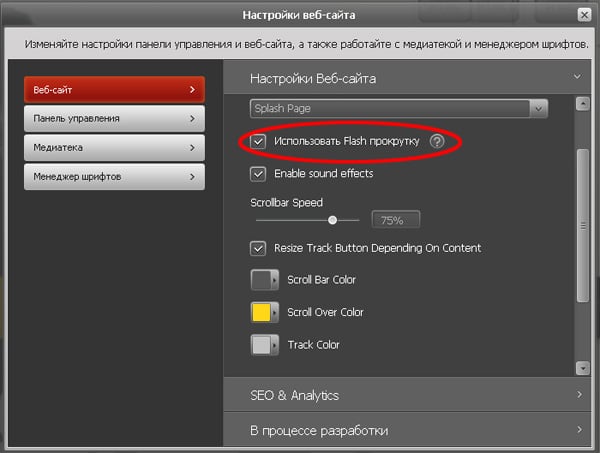Uncheck Resize Track Button Depending On Content

(258, 248)
